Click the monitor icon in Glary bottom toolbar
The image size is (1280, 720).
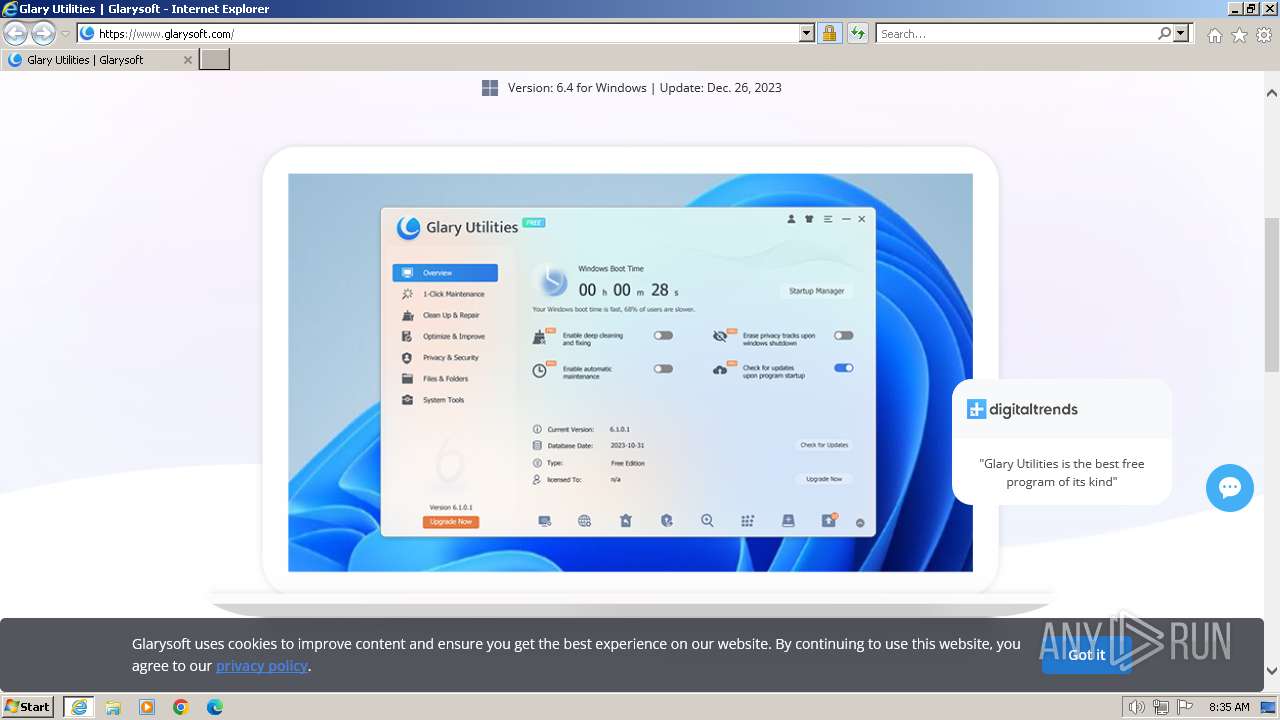point(545,521)
